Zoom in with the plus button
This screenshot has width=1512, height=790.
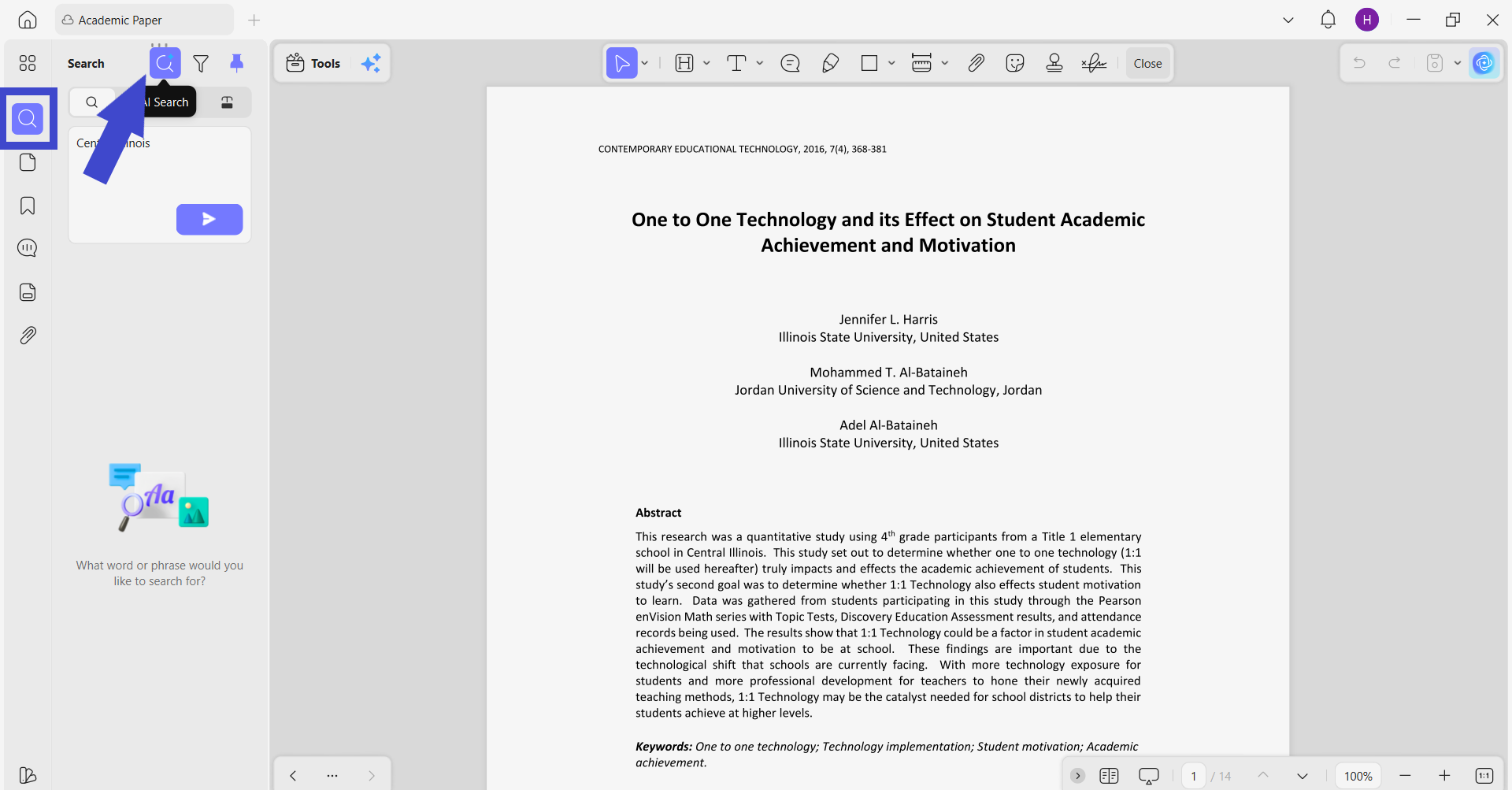click(x=1444, y=776)
